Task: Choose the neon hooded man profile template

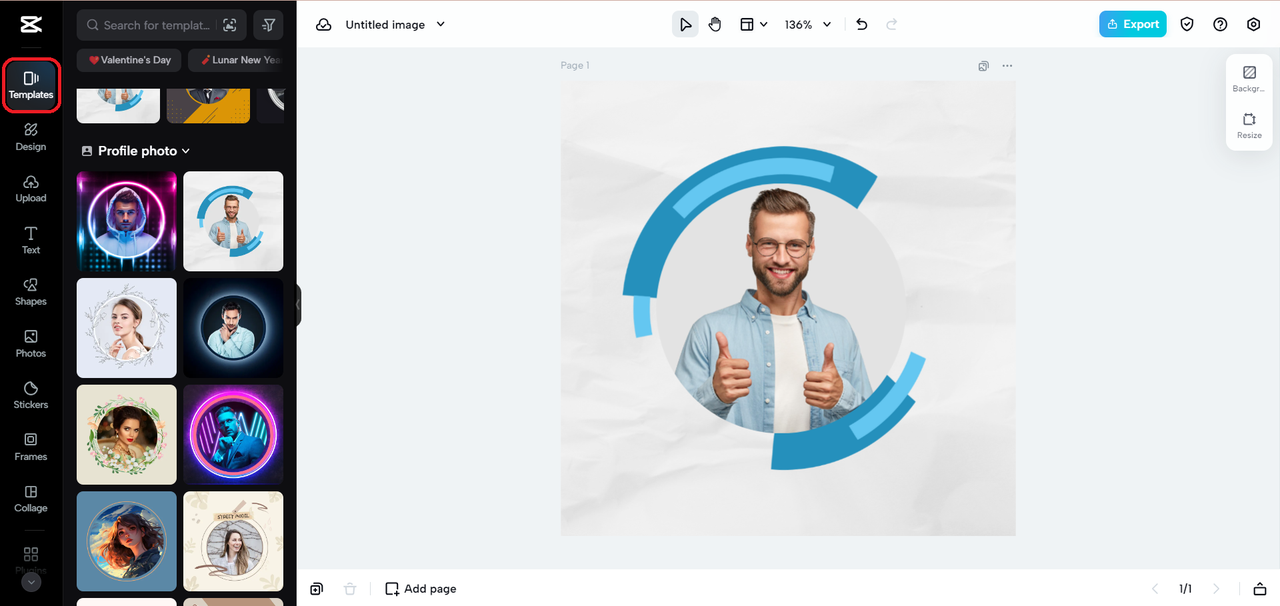Action: (127, 221)
